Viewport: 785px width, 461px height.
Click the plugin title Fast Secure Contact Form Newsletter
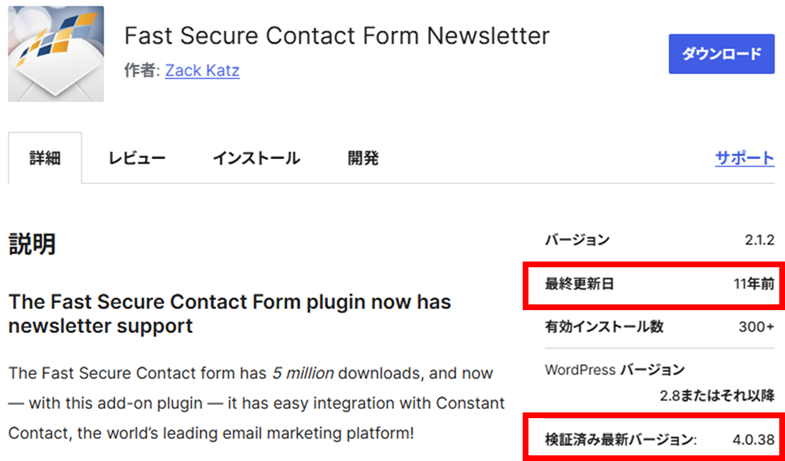[337, 36]
